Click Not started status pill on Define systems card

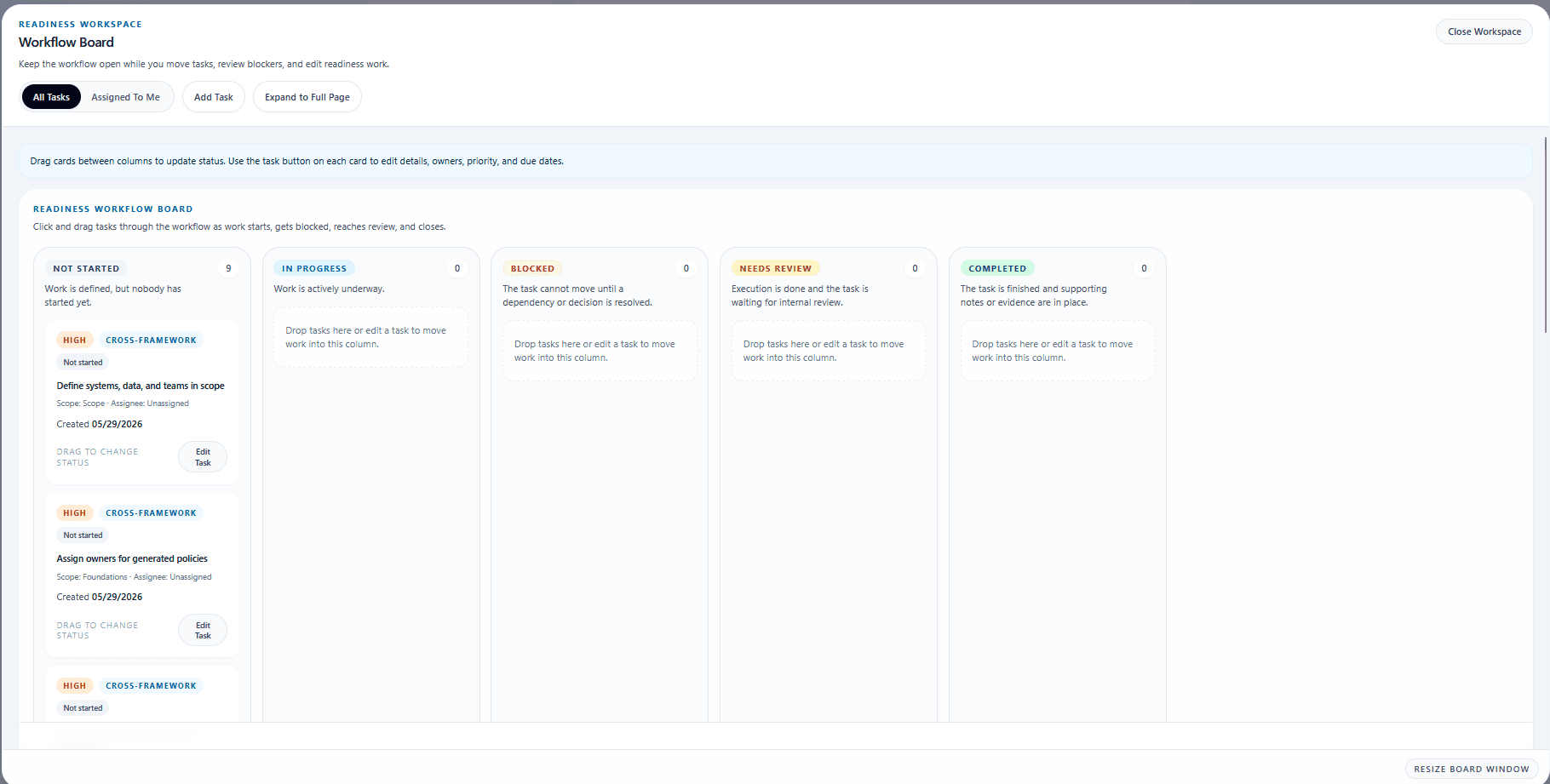(83, 363)
